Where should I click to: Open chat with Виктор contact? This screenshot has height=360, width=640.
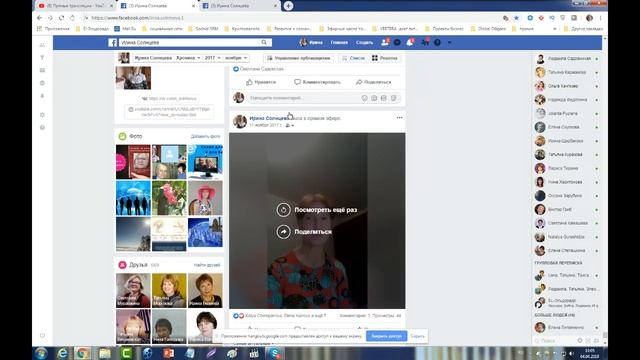[x=567, y=209]
